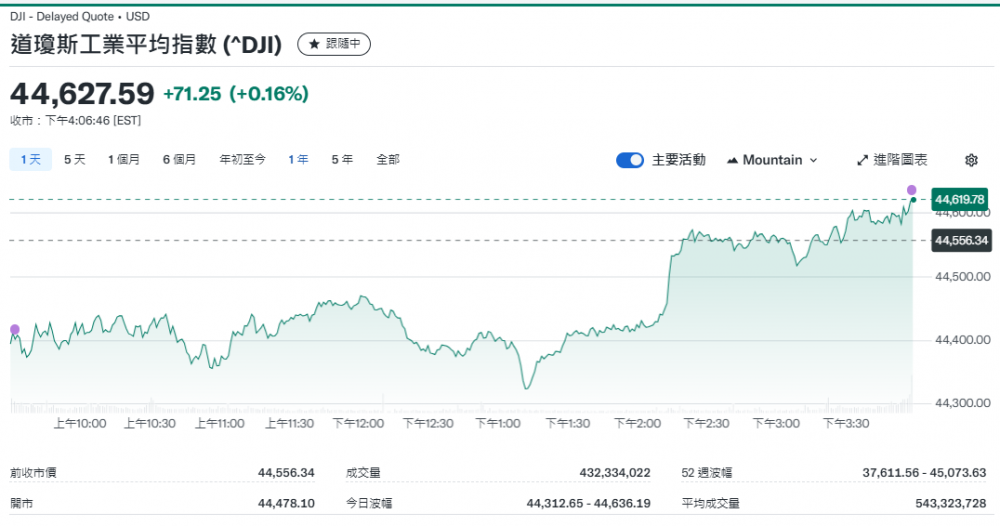Screen dimensions: 1000x526
Task: Switch to the 5天 range
Action: click(75, 159)
